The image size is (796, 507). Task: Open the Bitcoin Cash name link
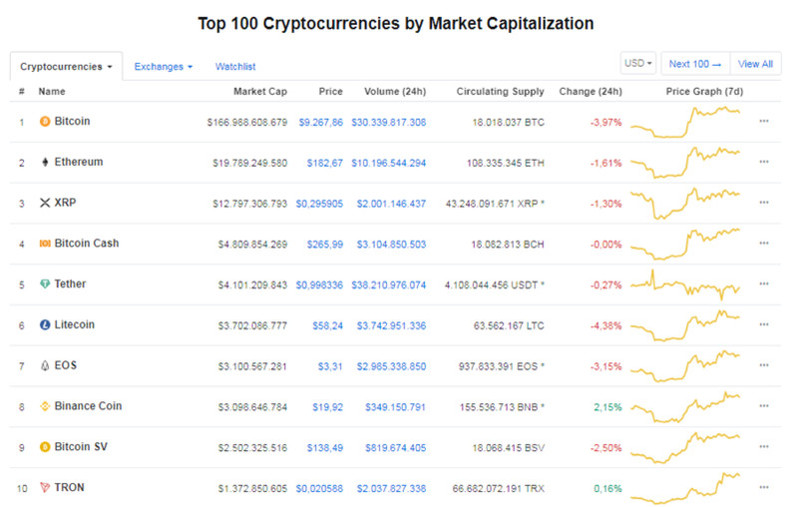(x=86, y=243)
